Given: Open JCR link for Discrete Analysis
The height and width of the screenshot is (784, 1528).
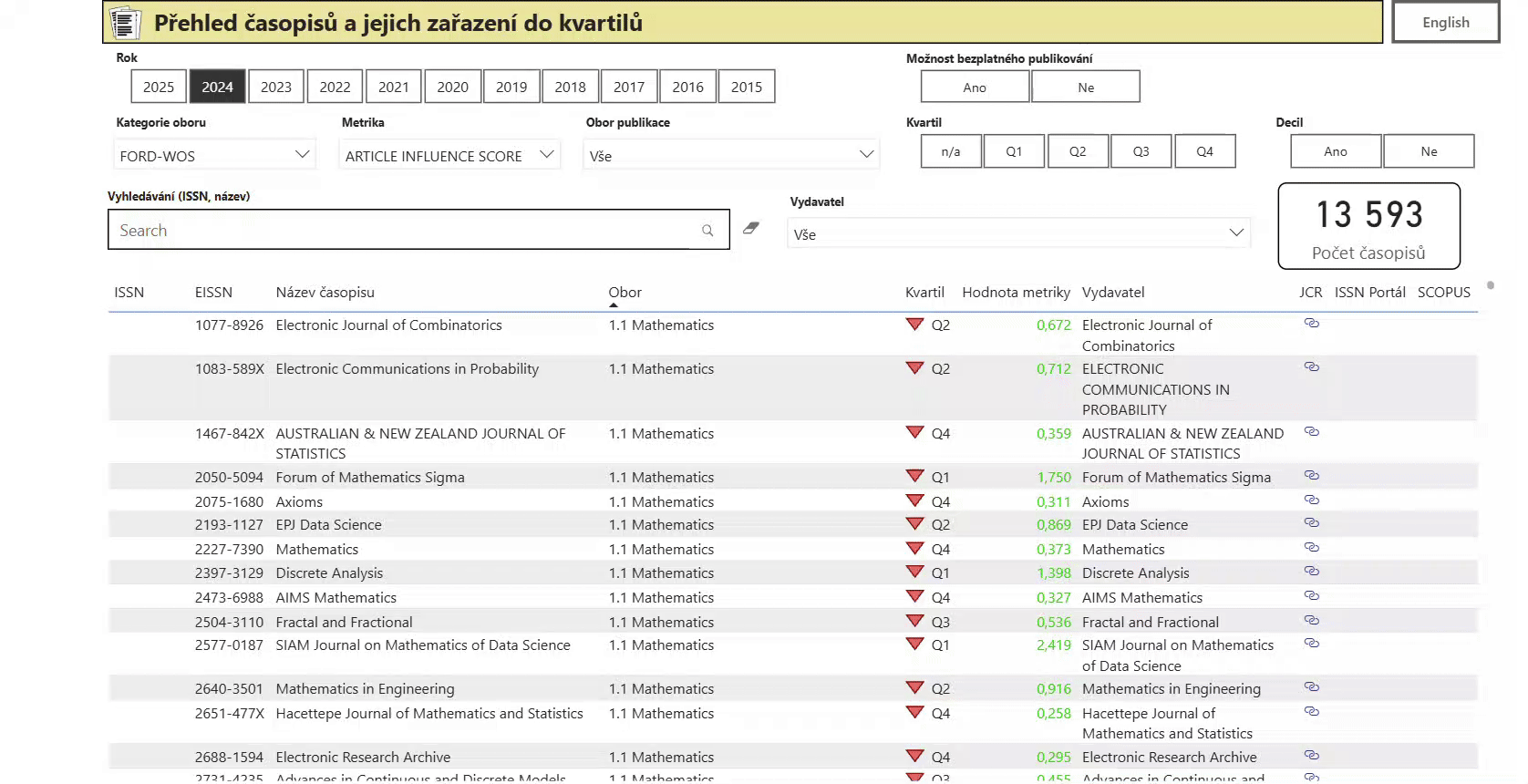Looking at the screenshot, I should click(1311, 572).
